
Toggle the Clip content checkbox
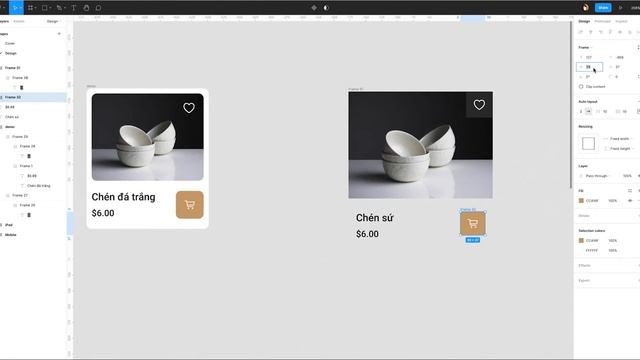pyautogui.click(x=581, y=87)
